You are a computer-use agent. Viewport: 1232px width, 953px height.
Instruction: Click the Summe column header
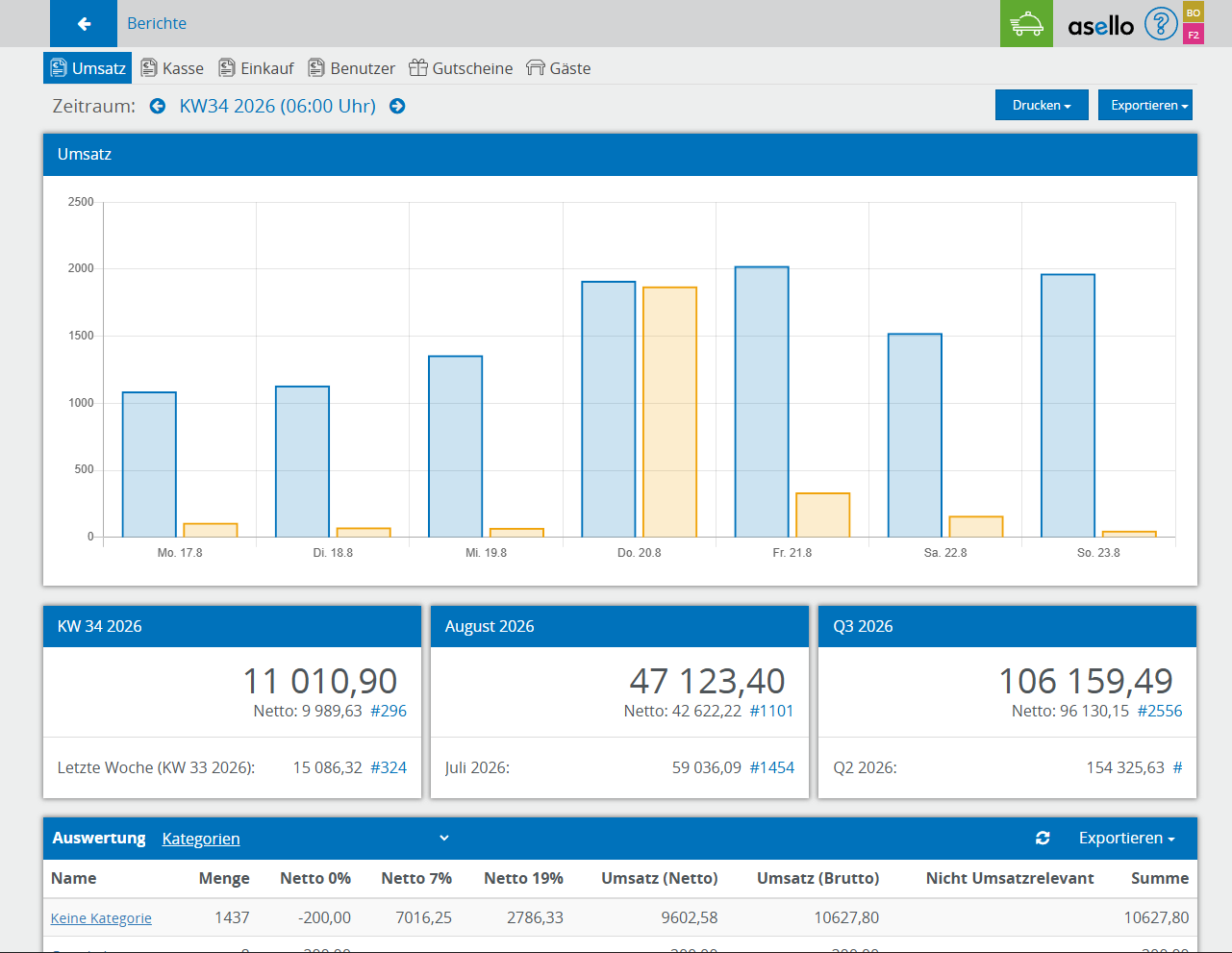click(x=1160, y=878)
